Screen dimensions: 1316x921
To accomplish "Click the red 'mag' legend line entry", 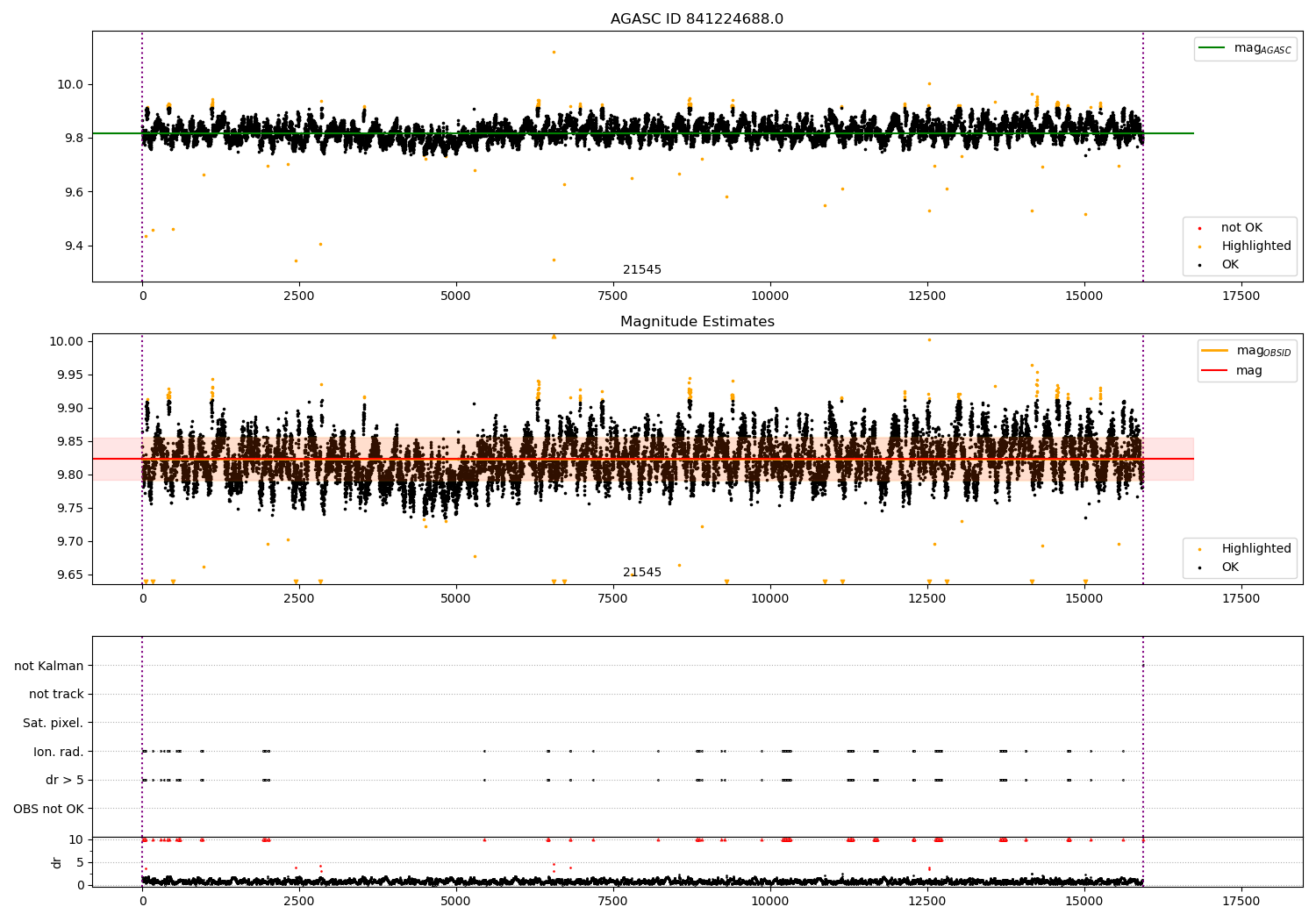I will pos(1215,371).
